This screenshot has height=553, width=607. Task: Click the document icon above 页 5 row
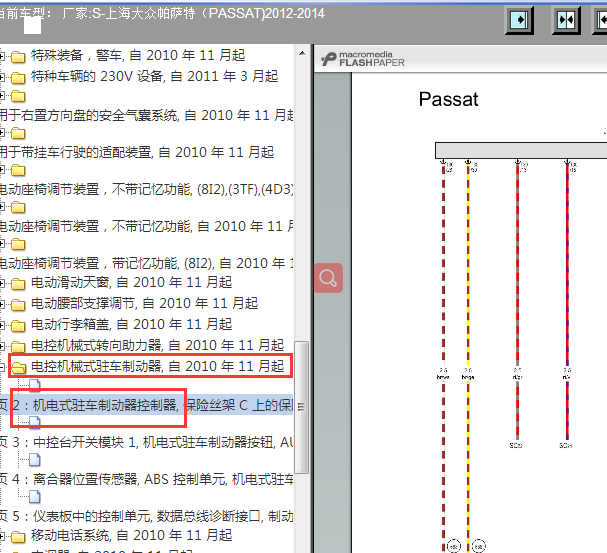pos(35,497)
